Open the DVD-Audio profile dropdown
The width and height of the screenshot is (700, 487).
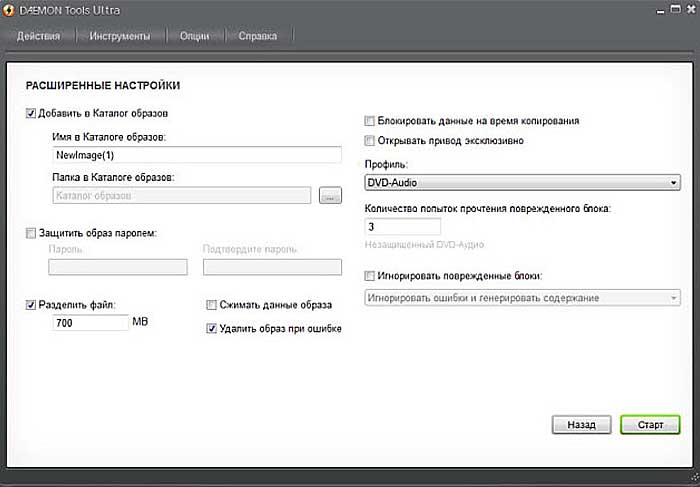522,182
